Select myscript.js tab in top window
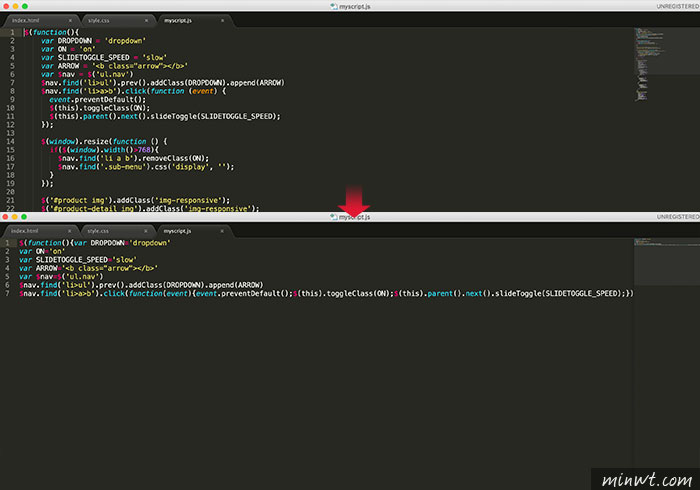The image size is (700, 490). tap(178, 21)
